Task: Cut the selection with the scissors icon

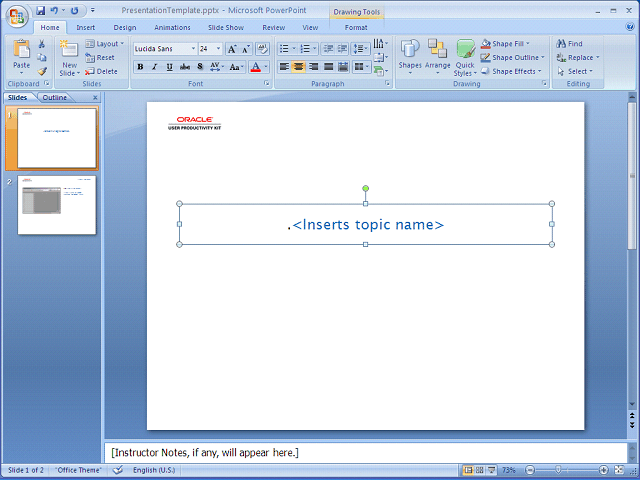Action: [x=42, y=44]
